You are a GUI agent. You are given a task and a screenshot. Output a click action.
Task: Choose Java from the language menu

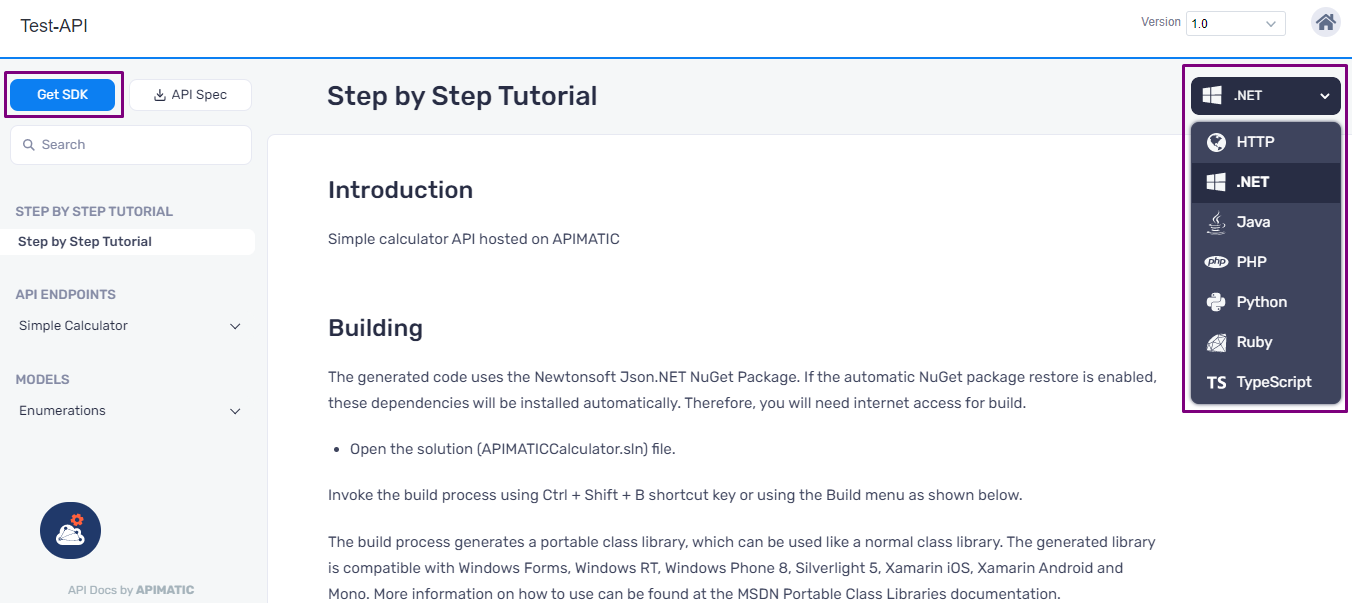click(1266, 222)
